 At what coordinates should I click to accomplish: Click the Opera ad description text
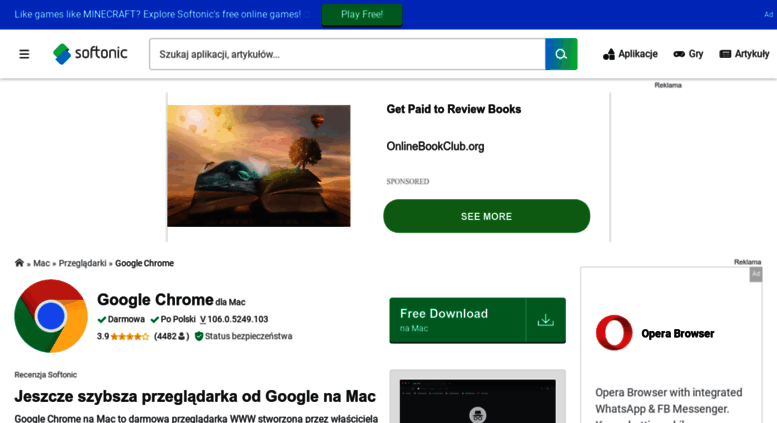[x=669, y=405]
